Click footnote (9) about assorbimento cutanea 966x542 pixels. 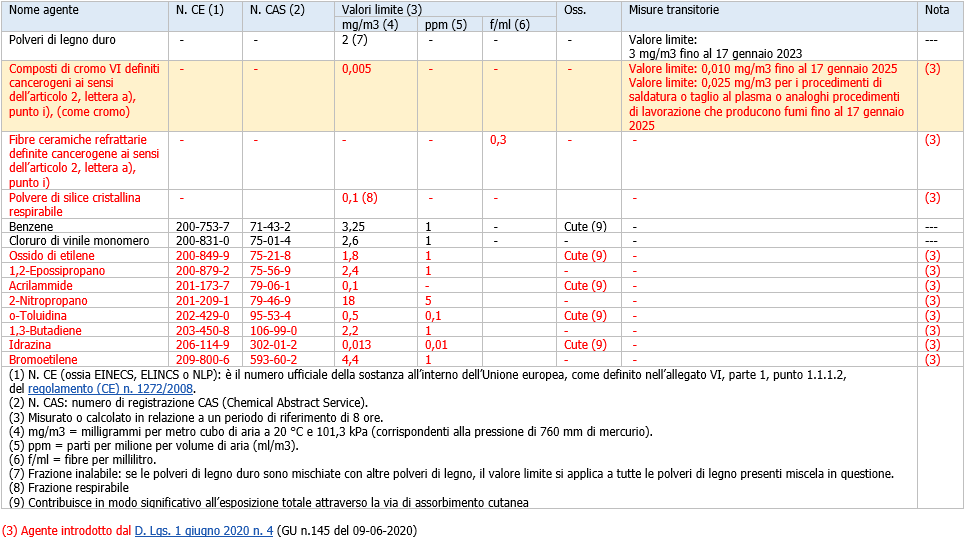tap(268, 502)
